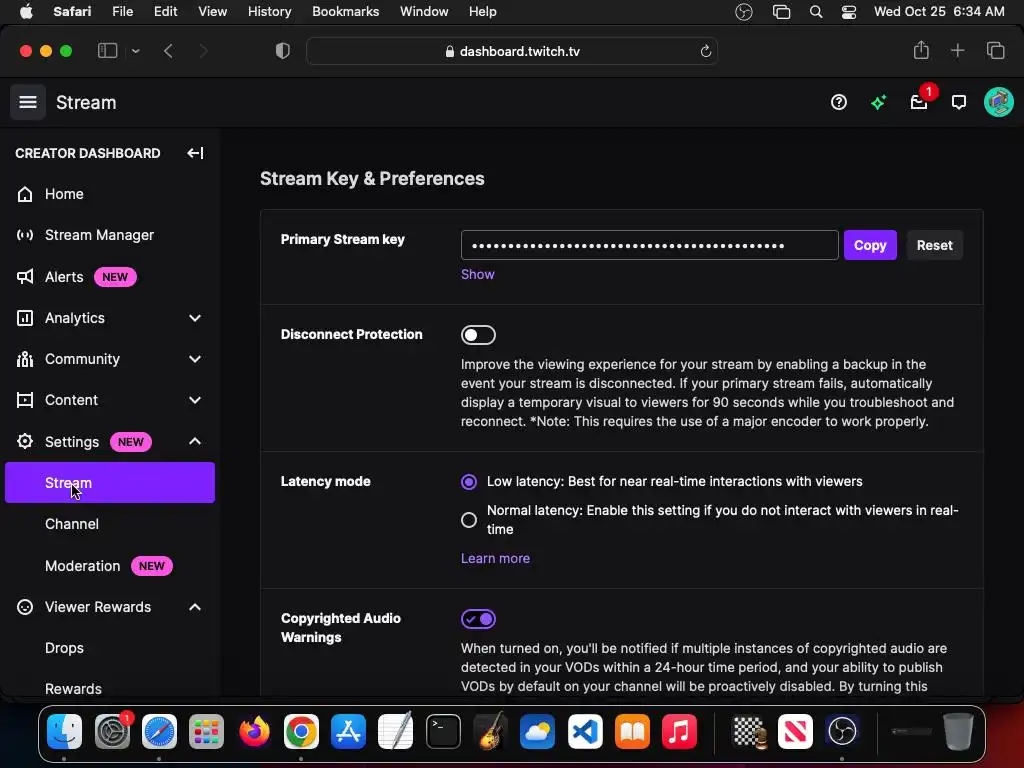Open Control Center in menu bar
The height and width of the screenshot is (768, 1024).
pyautogui.click(x=848, y=12)
